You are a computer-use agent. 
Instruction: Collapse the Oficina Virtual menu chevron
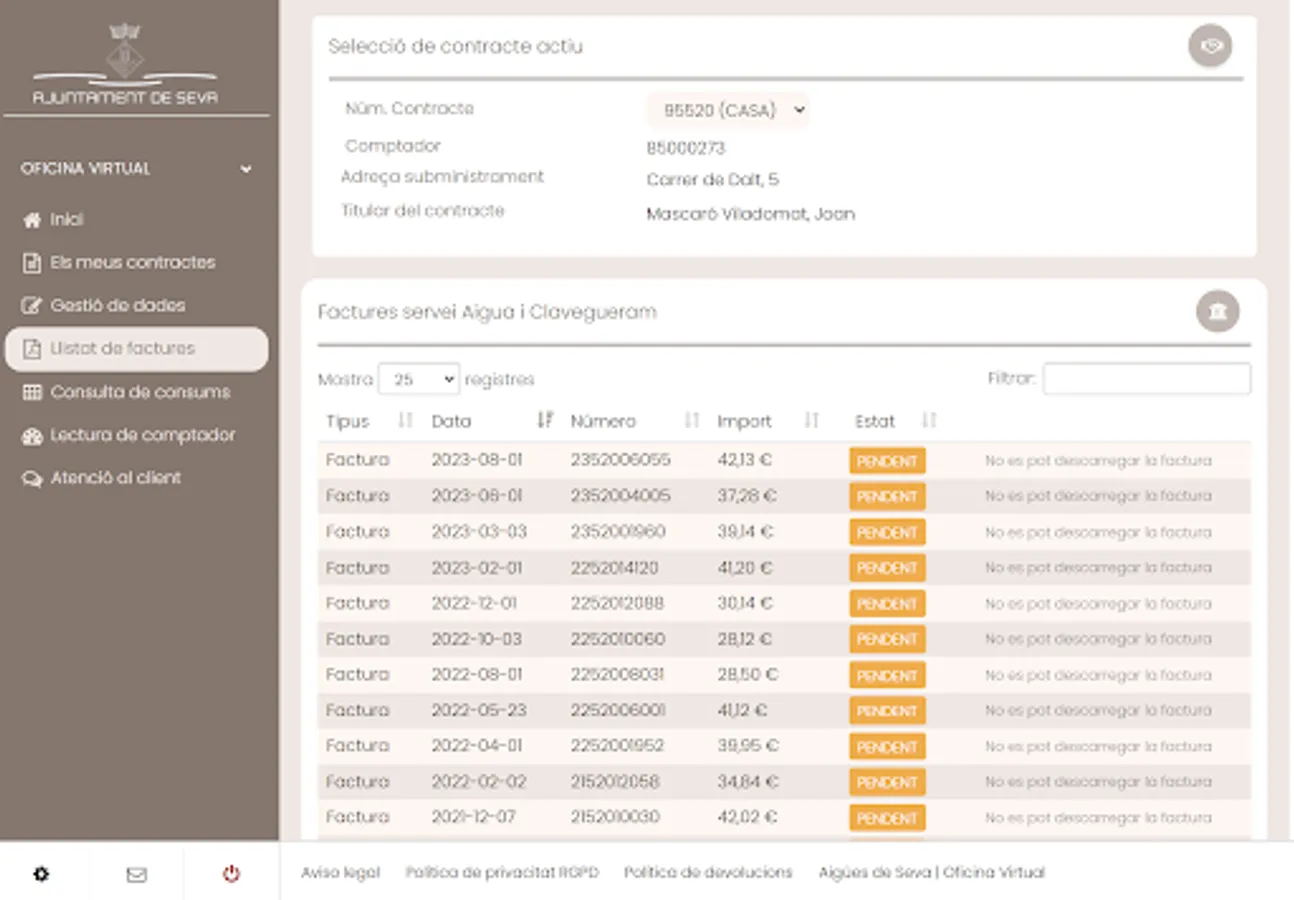[246, 169]
